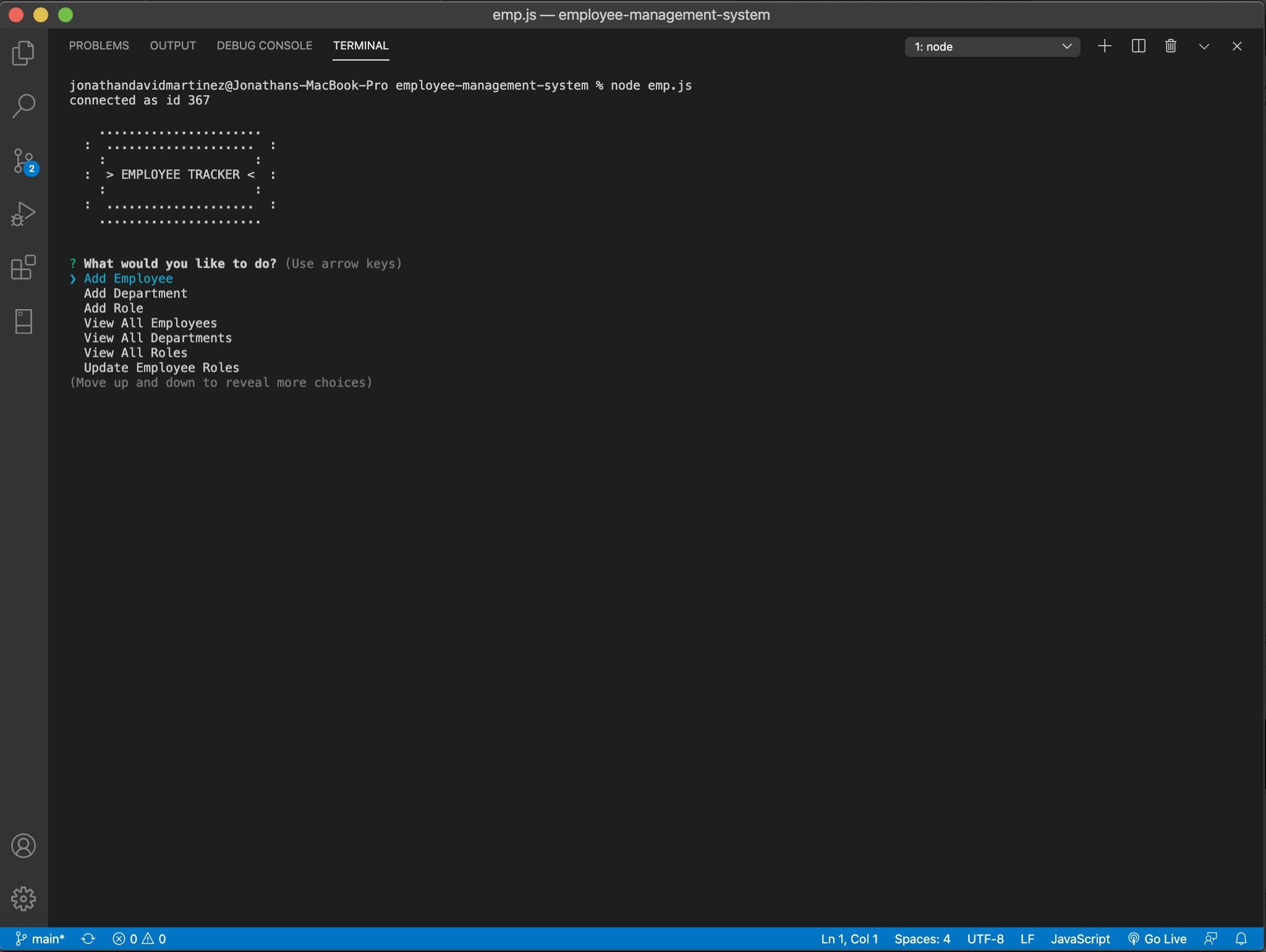Open Source Control with 2 pending changes
The image size is (1266, 952).
[x=23, y=161]
